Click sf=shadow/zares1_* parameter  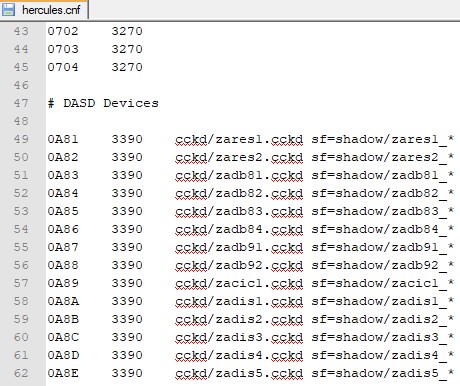[x=383, y=139]
